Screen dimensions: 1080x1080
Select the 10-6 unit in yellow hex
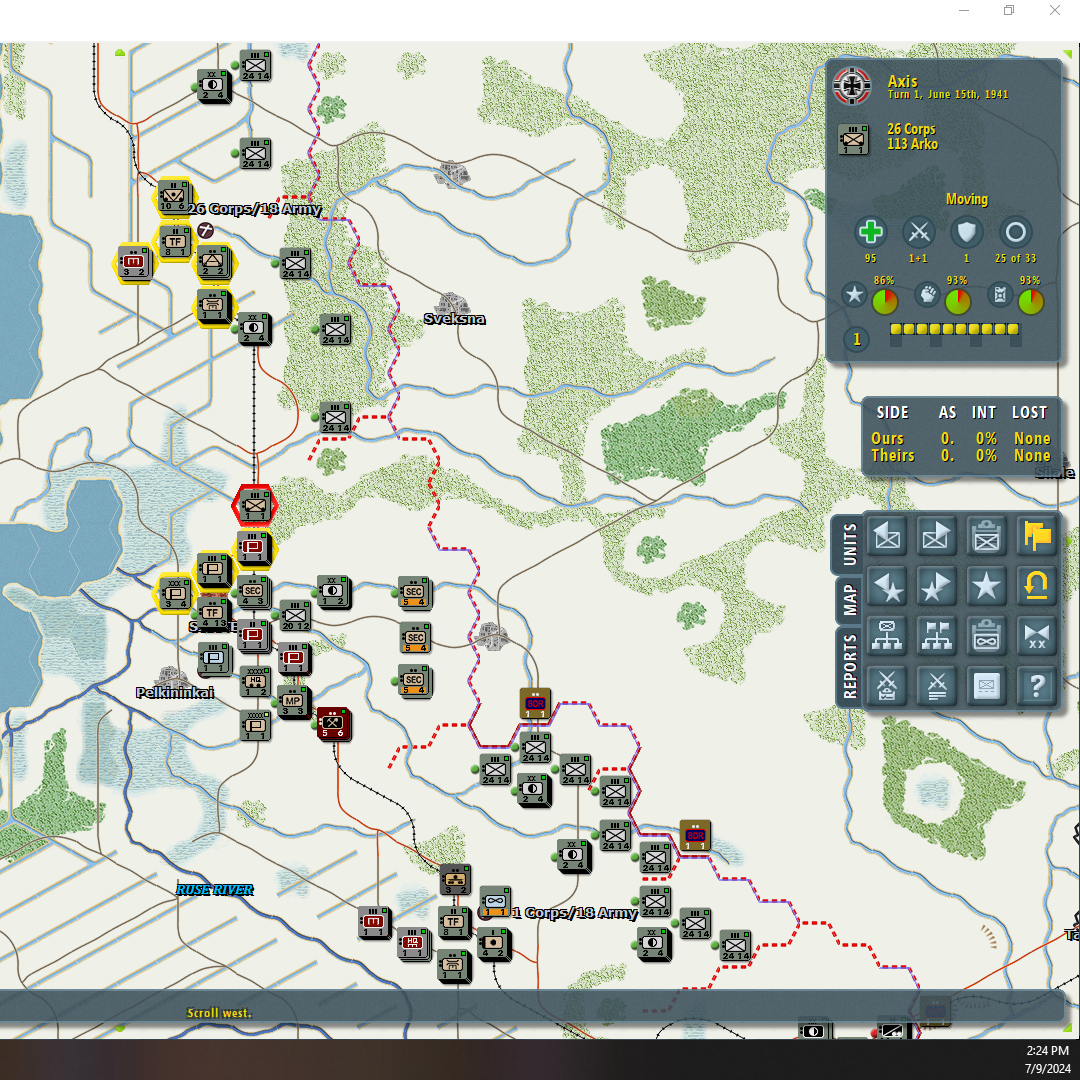[x=173, y=196]
